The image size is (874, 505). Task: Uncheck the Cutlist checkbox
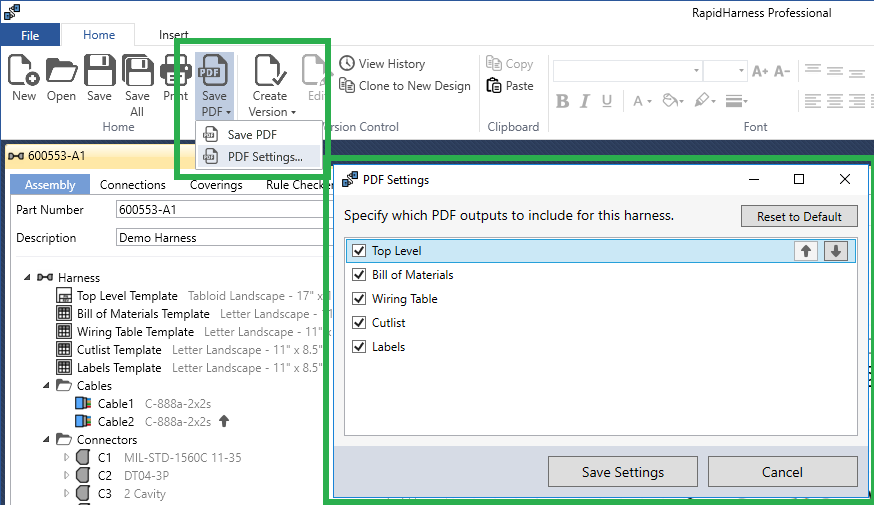coord(359,323)
